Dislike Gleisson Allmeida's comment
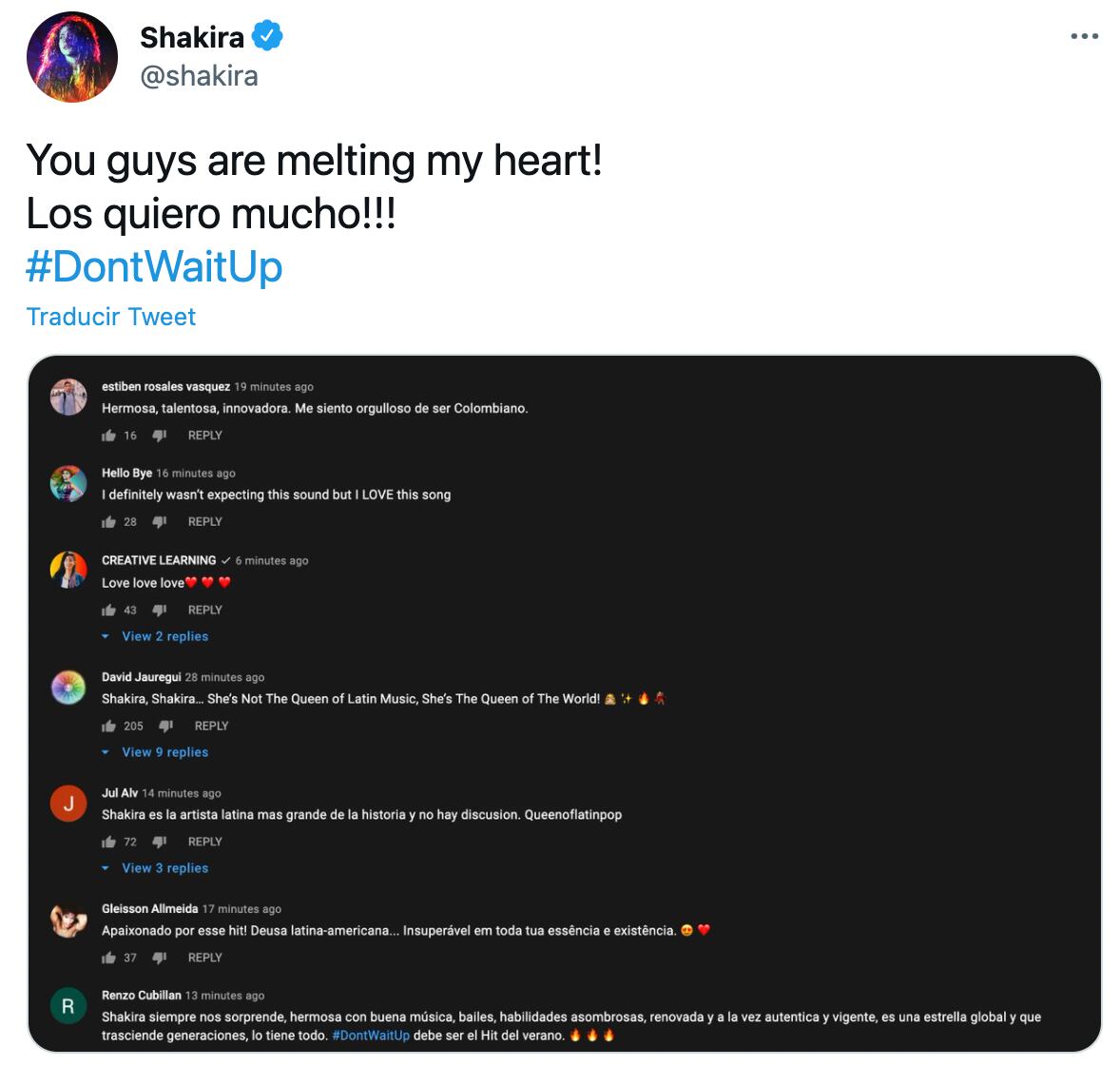 coord(158,958)
